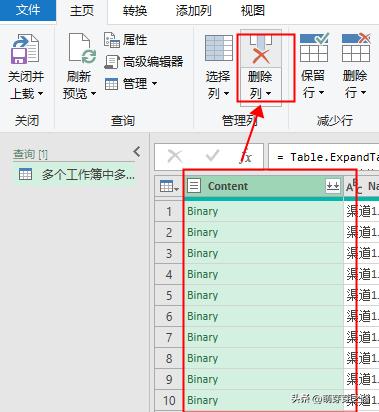The height and width of the screenshot is (412, 379).
Task: Expand the 关闭并上载 dropdown arrow
Action: (x=40, y=94)
